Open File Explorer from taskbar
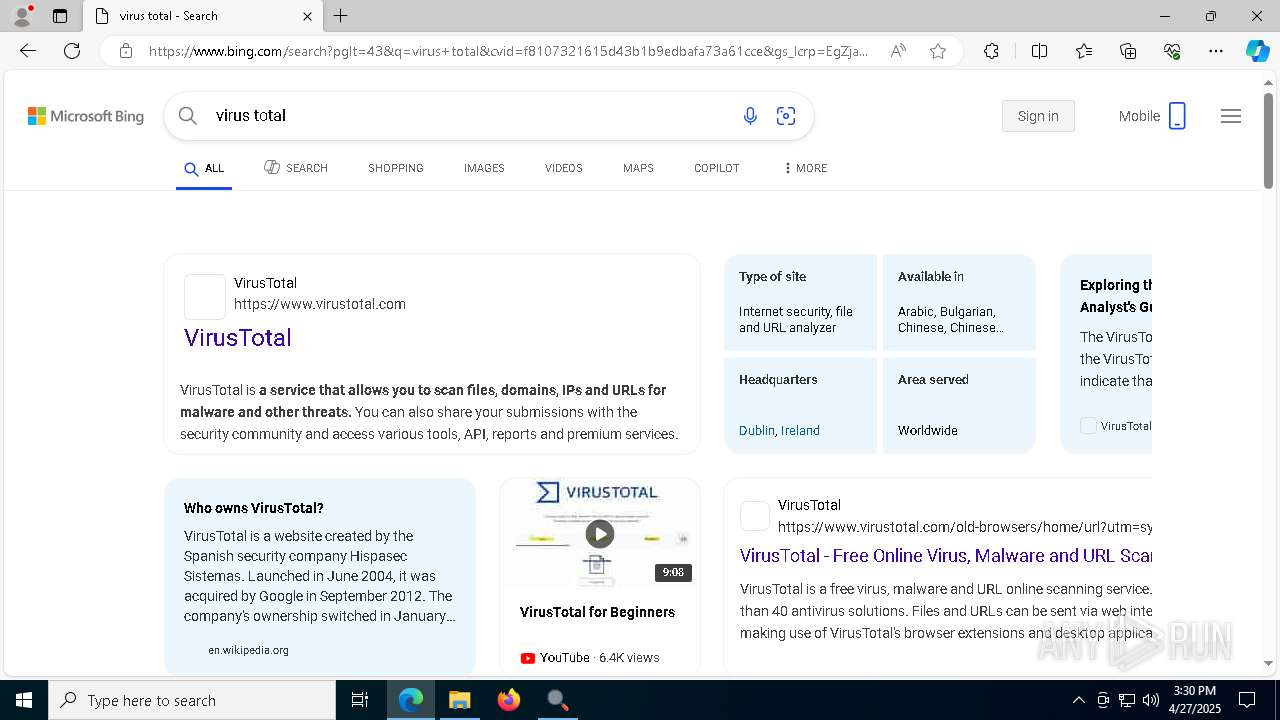 pos(459,700)
